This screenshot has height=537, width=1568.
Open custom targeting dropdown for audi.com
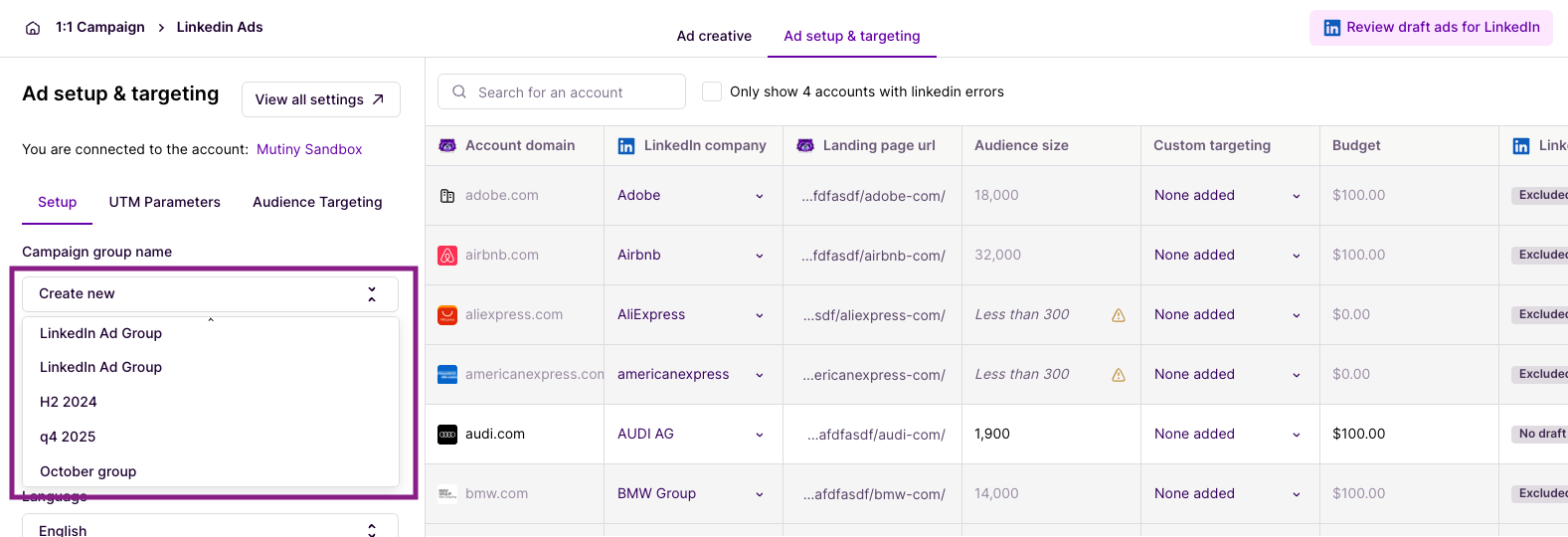pyautogui.click(x=1229, y=435)
